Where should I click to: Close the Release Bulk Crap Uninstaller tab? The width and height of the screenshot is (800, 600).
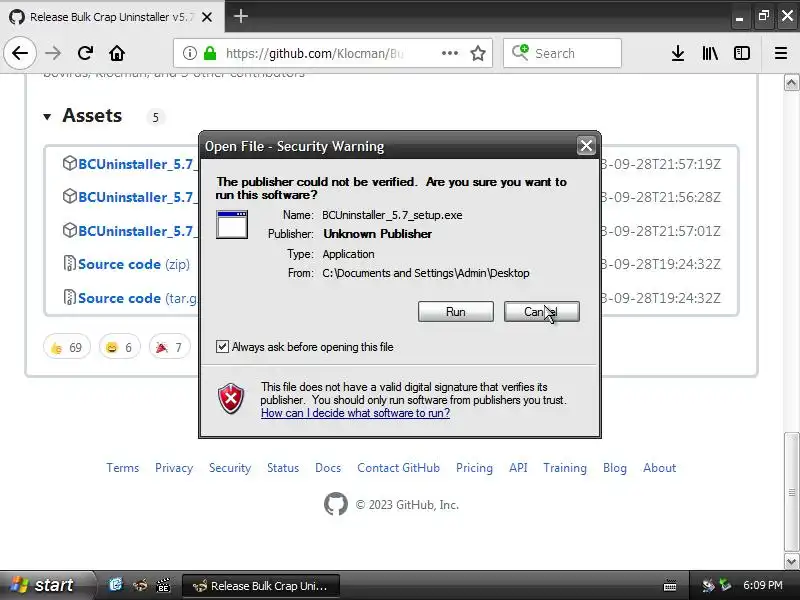pyautogui.click(x=207, y=17)
